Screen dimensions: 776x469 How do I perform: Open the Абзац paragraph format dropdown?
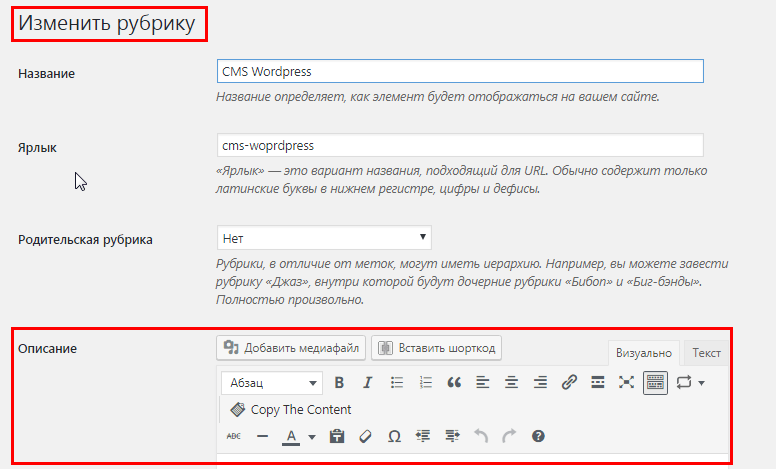pos(272,383)
